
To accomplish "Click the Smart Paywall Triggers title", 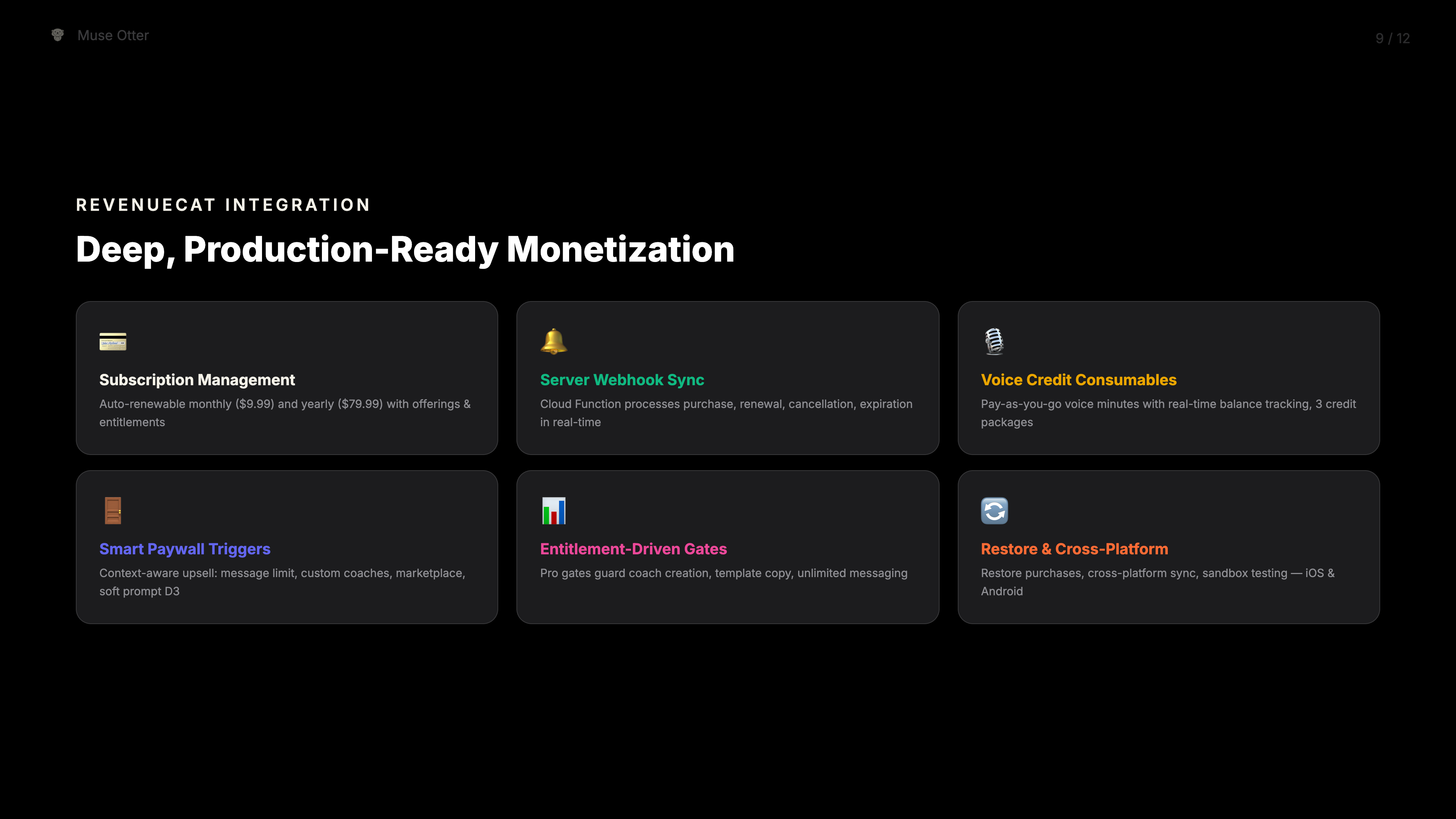I will pyautogui.click(x=185, y=549).
